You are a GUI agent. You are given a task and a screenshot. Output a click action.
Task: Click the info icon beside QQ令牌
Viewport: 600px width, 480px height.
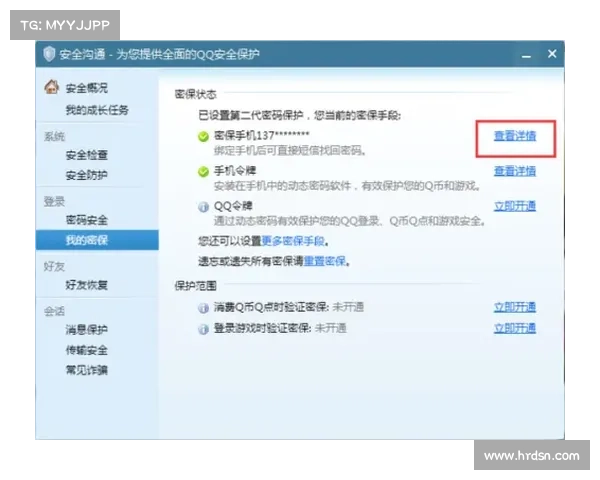click(x=203, y=207)
